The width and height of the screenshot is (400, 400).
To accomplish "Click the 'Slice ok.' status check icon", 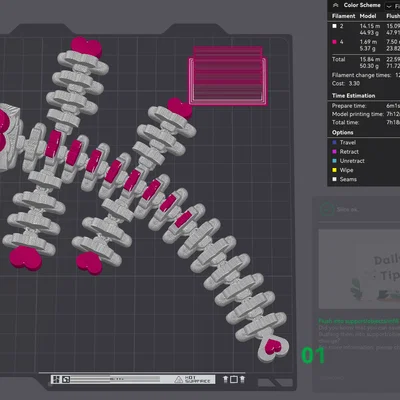I will (x=327, y=210).
